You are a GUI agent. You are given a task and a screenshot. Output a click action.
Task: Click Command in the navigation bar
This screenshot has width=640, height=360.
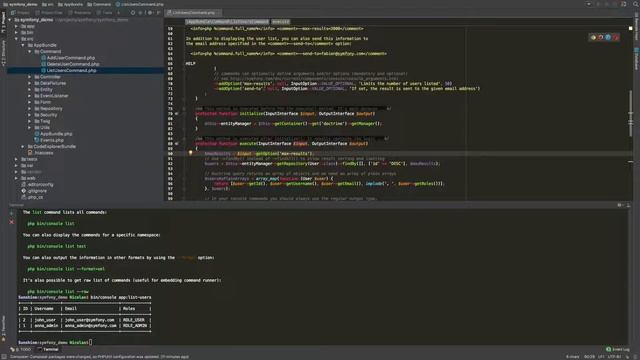(99, 4)
